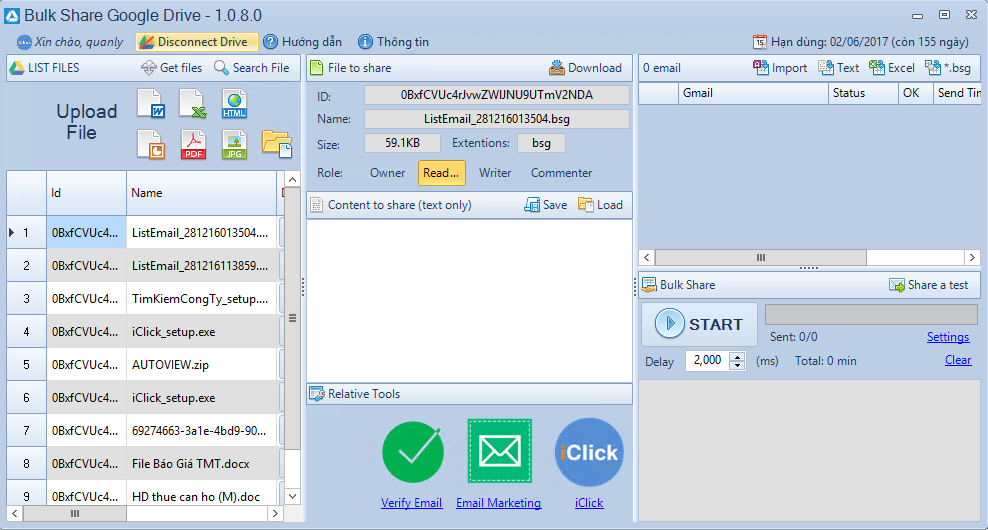Follow the iClick text link

589,503
